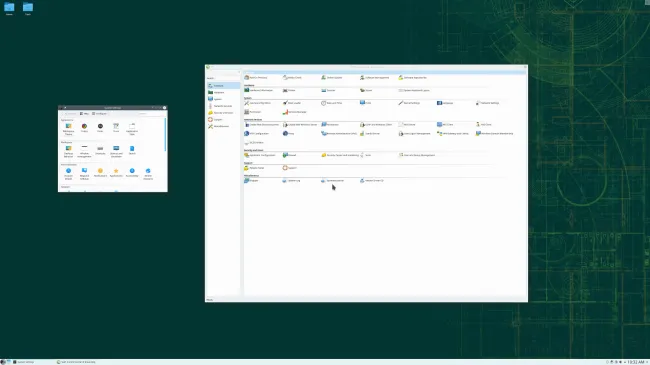Select System category in YaST sidebar
650x365 pixels.
click(224, 99)
